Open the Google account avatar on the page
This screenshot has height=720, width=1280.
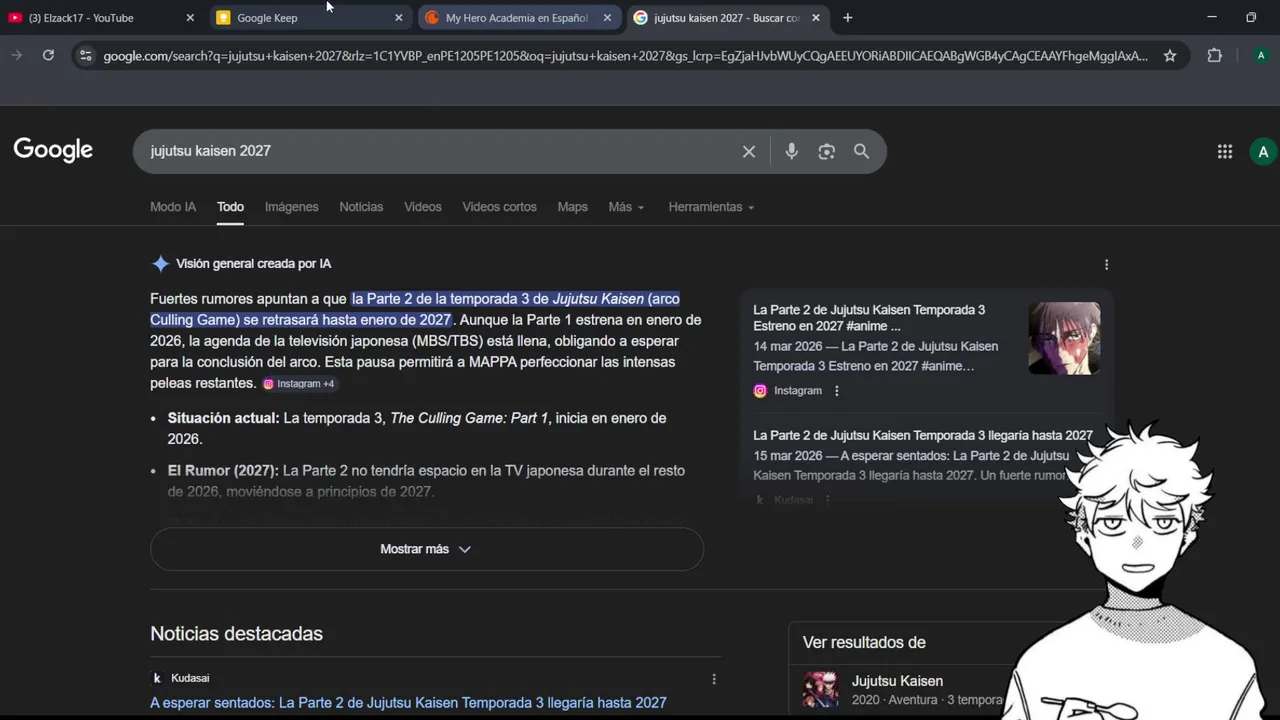pos(1263,151)
